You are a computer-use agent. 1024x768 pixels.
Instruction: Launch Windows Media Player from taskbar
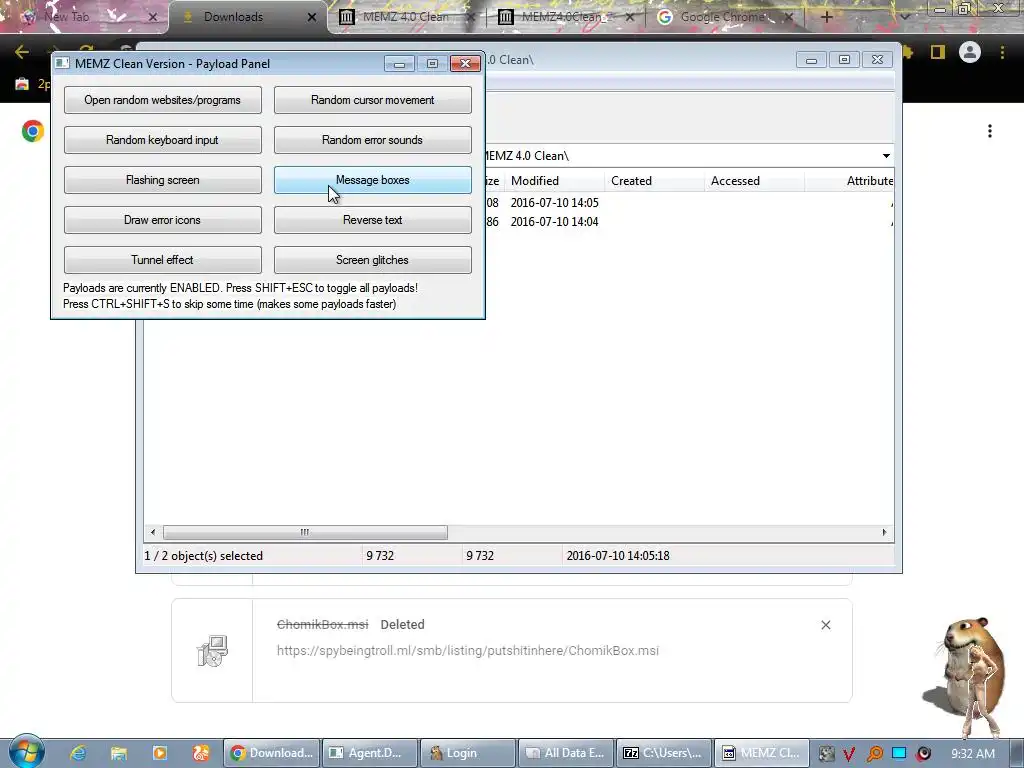click(160, 753)
